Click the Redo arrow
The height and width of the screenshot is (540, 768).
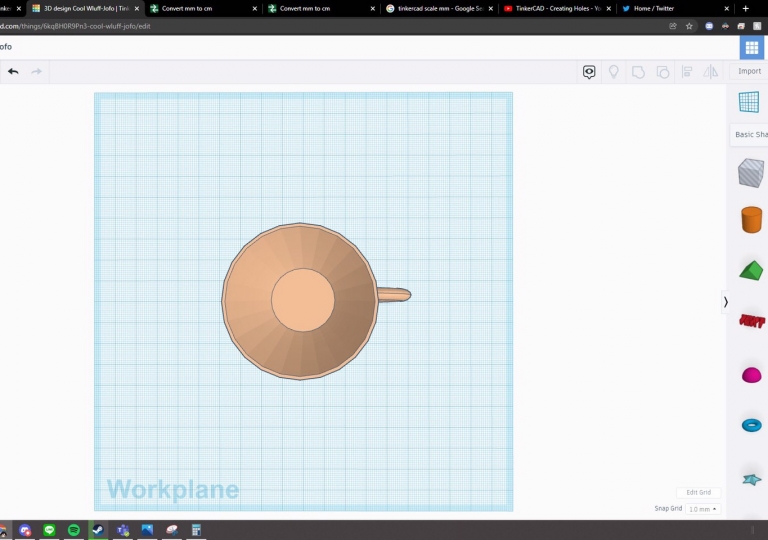36,72
